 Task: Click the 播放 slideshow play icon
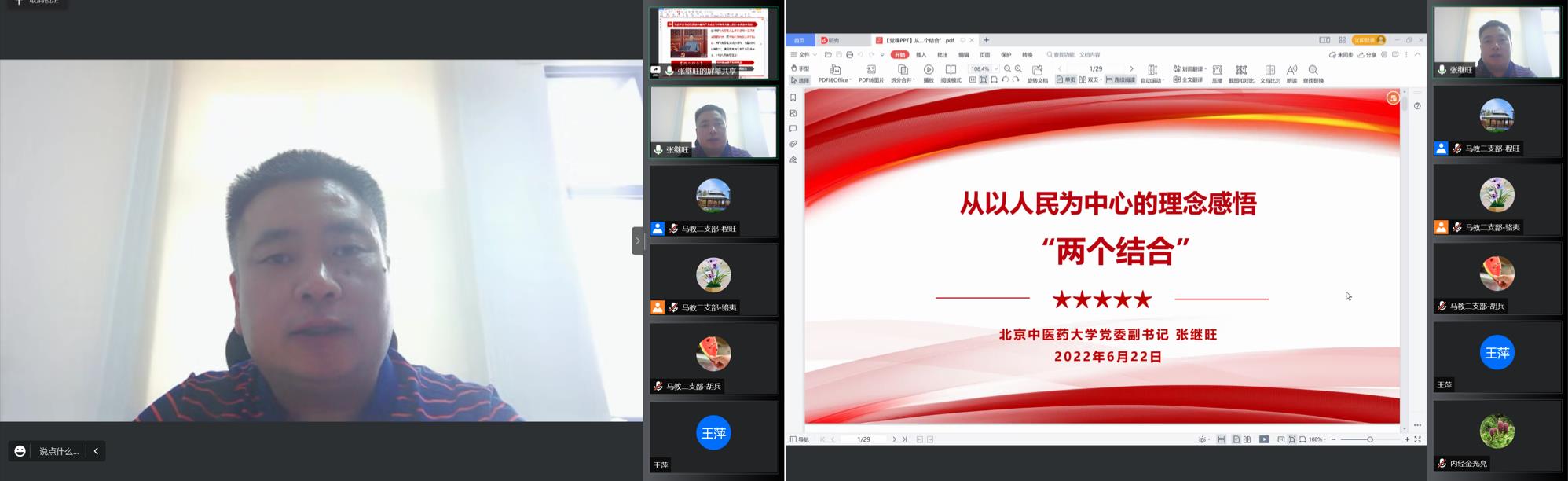pos(929,71)
